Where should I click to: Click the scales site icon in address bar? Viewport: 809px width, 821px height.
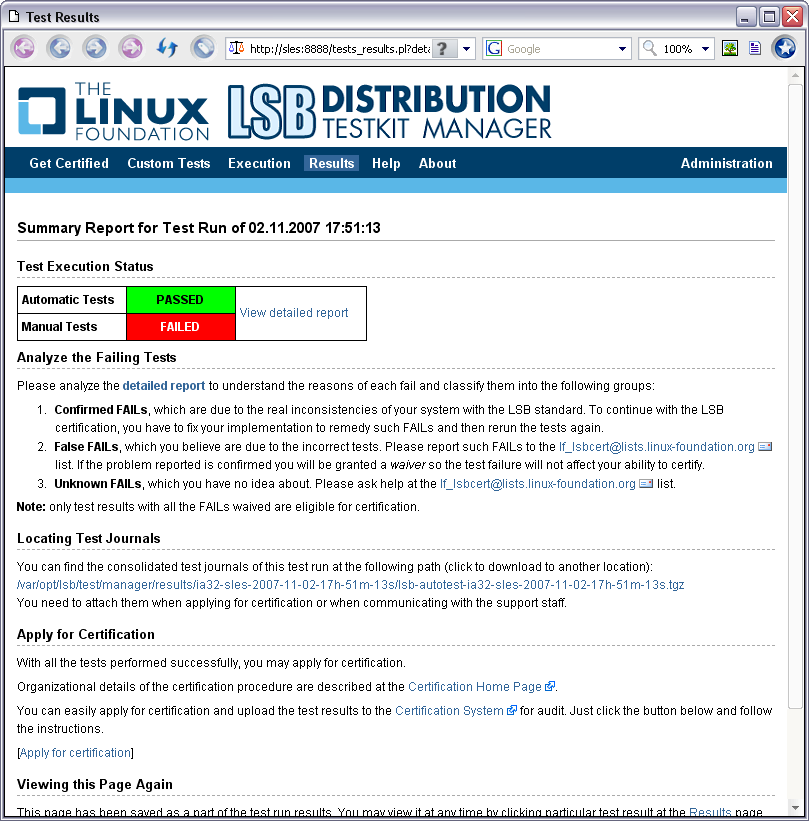(237, 49)
